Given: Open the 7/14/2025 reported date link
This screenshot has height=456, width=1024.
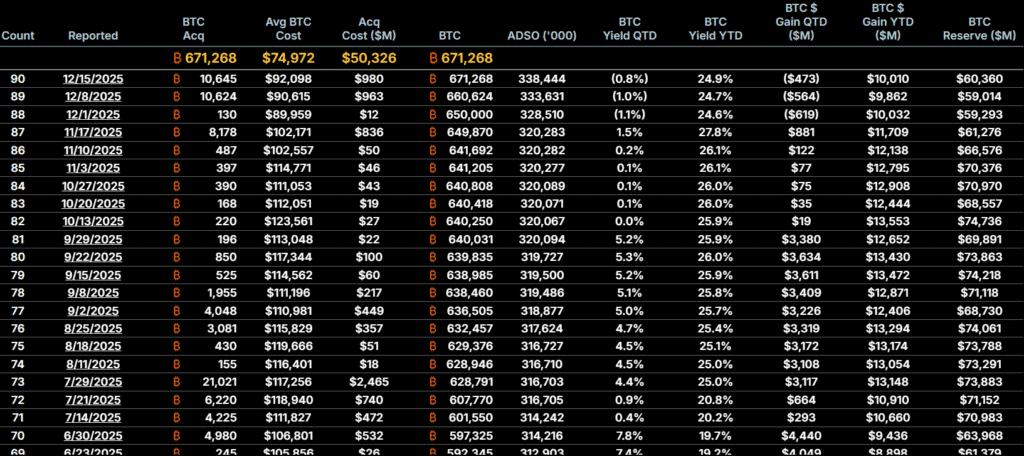Looking at the screenshot, I should (x=93, y=416).
